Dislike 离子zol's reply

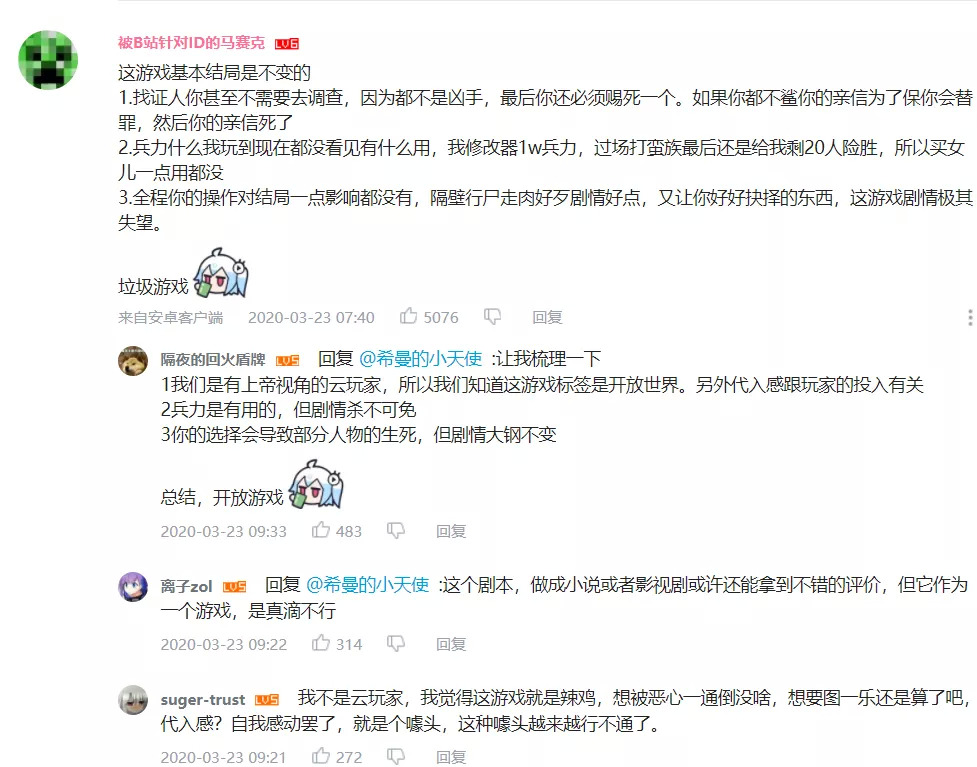pos(396,644)
